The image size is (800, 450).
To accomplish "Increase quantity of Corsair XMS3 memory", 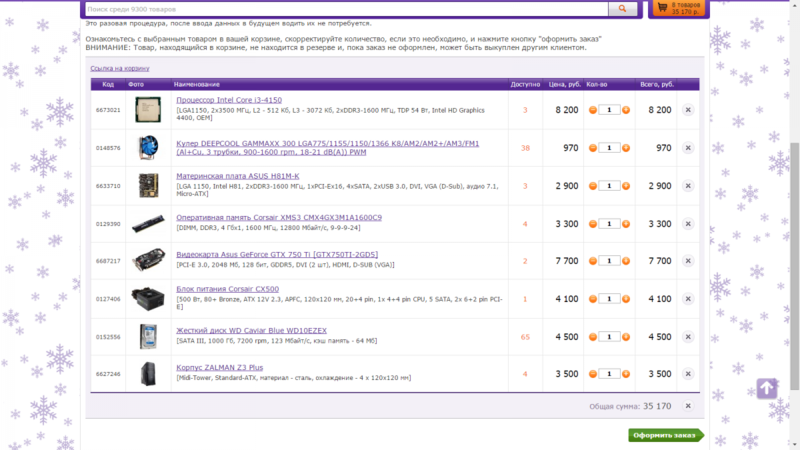I will pyautogui.click(x=626, y=224).
